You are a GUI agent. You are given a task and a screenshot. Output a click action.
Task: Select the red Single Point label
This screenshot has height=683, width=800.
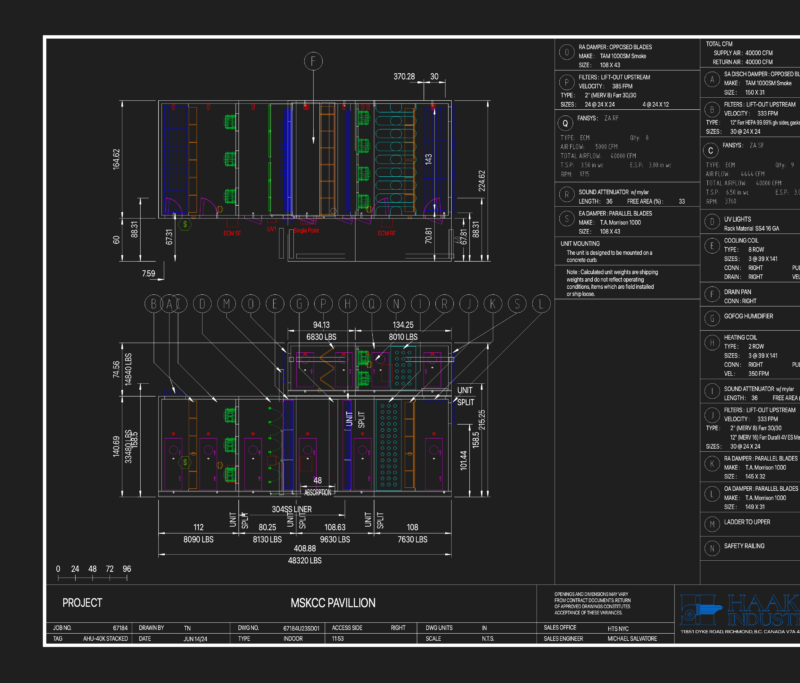pos(307,231)
